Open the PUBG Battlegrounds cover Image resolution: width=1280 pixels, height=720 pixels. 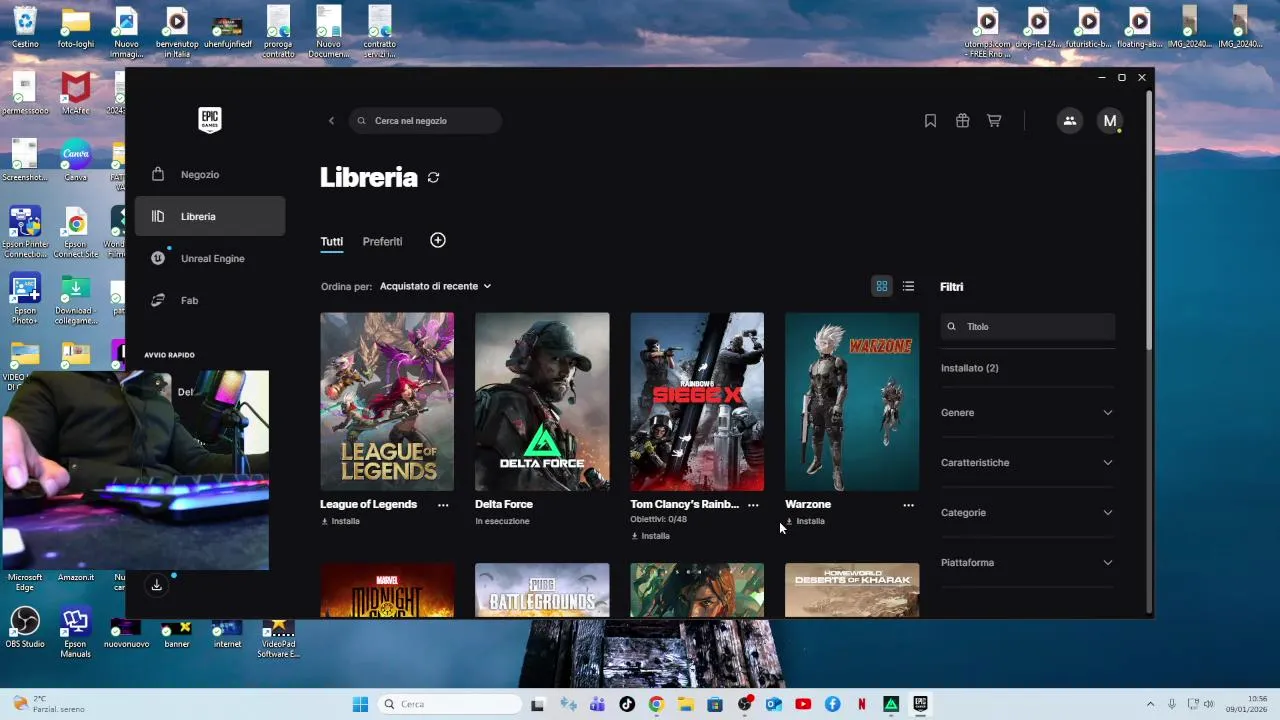pyautogui.click(x=542, y=590)
